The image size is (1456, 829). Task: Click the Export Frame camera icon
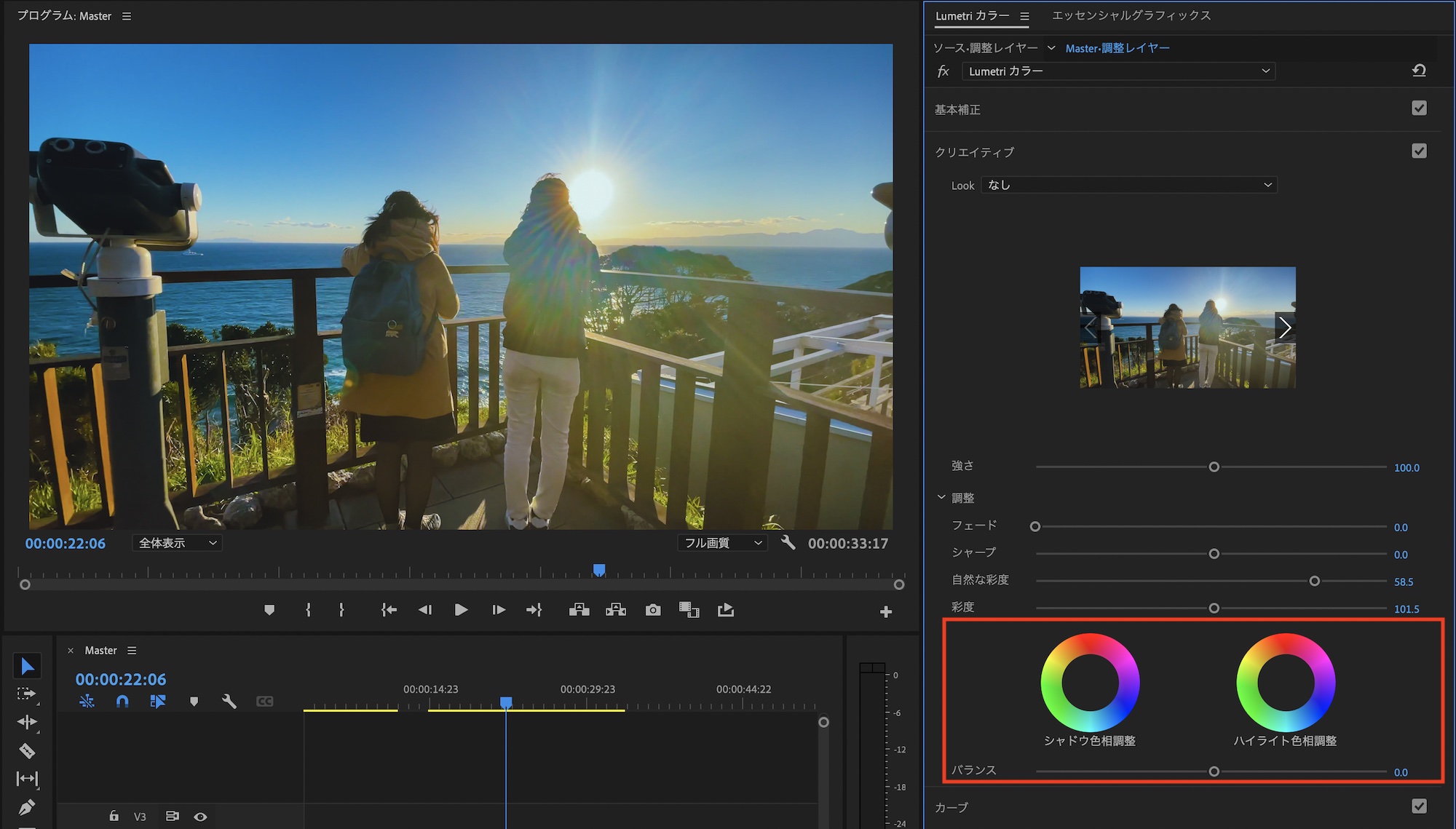click(x=653, y=610)
